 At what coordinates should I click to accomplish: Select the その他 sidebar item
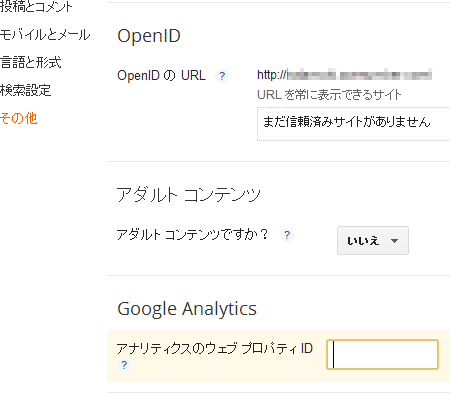(x=19, y=118)
